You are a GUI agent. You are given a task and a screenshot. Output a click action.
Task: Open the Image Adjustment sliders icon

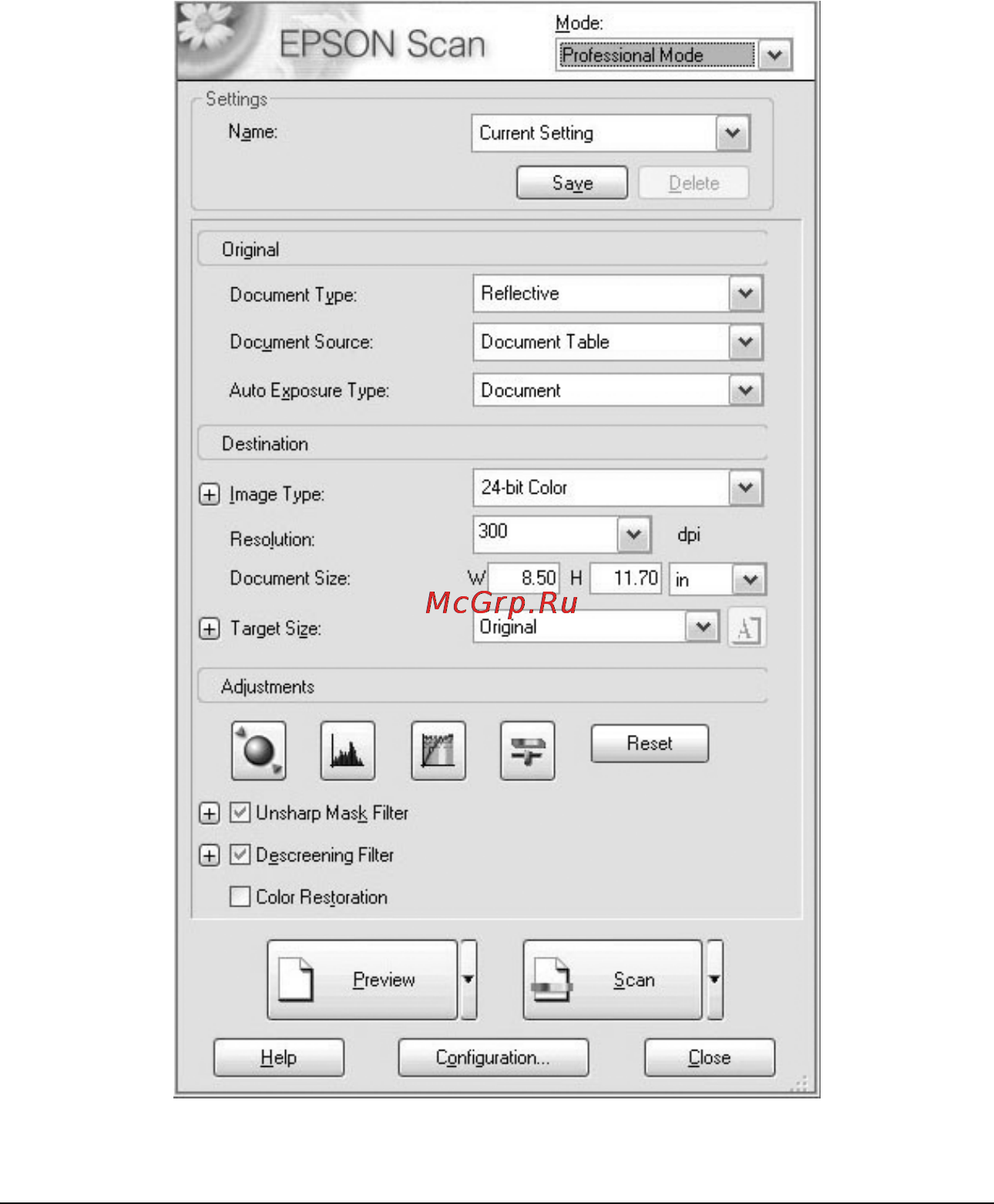528,750
